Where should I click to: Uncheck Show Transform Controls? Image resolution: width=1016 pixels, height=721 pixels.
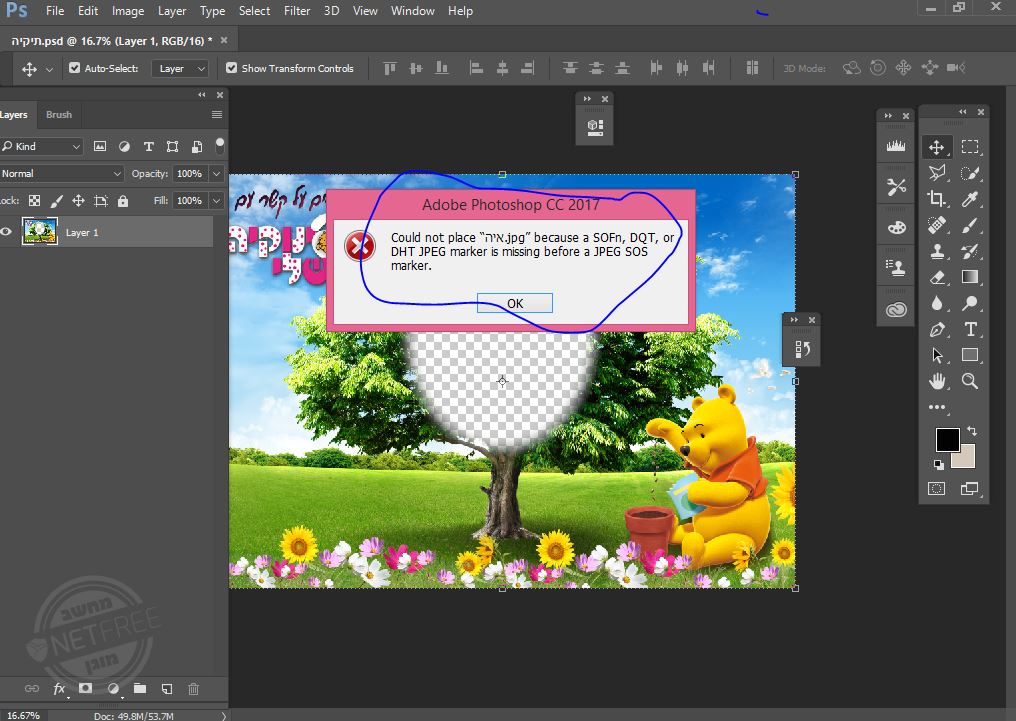coord(232,68)
